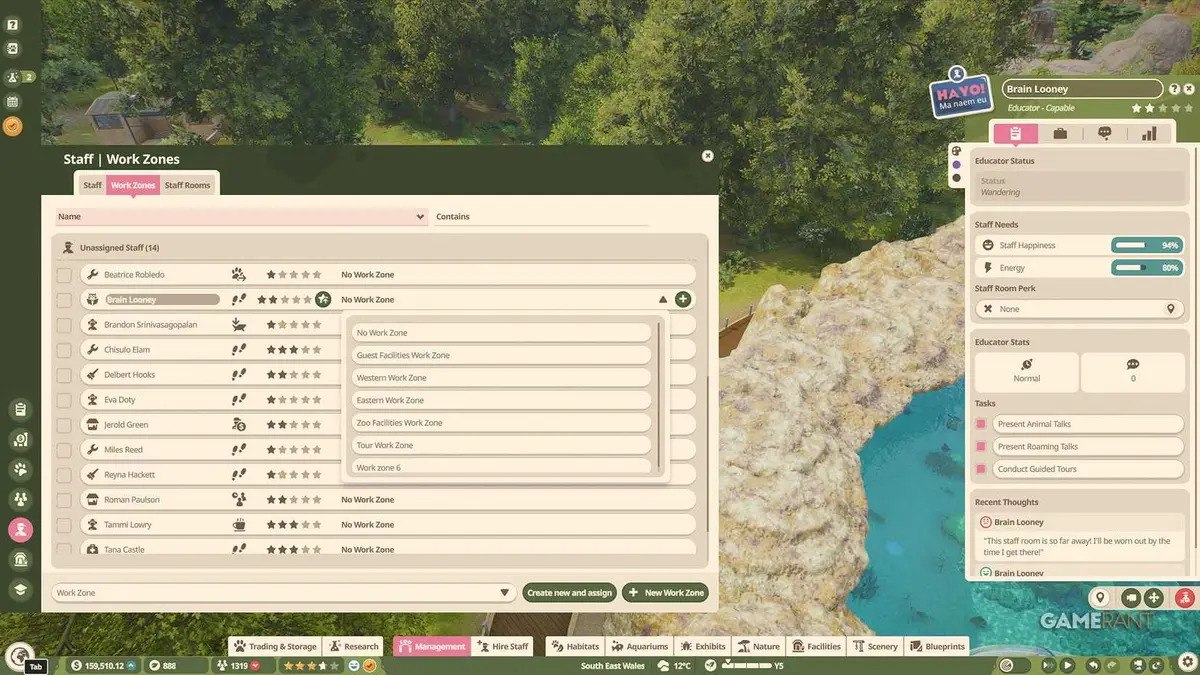Open the bottom Work Zone dropdown

[x=283, y=592]
